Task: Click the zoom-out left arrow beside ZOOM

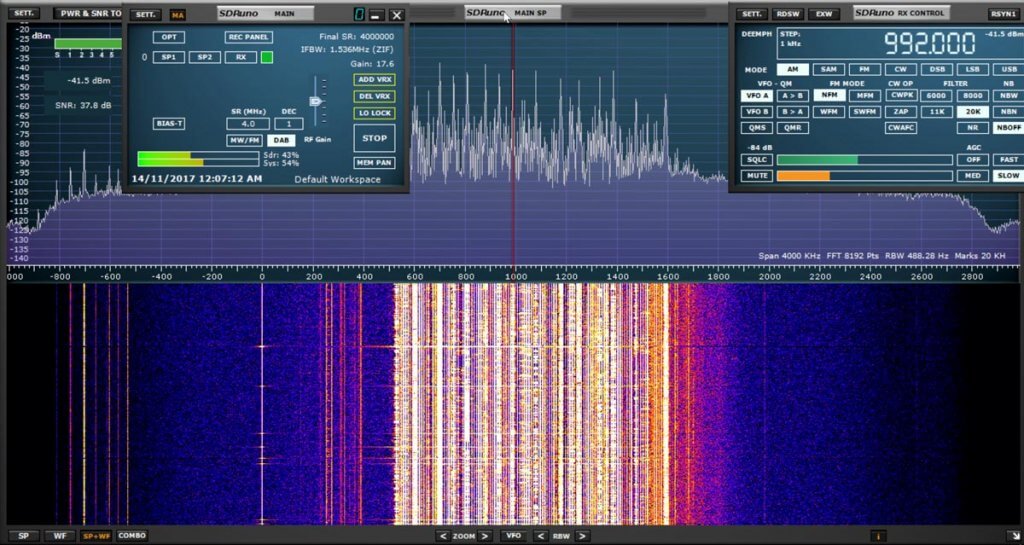Action: [x=442, y=536]
